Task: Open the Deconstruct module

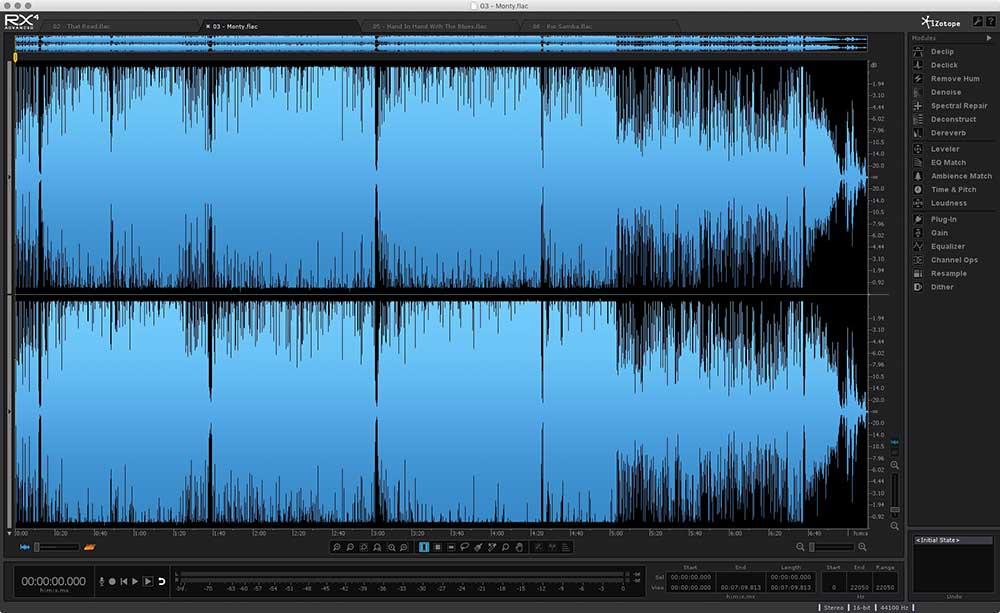Action: click(953, 119)
